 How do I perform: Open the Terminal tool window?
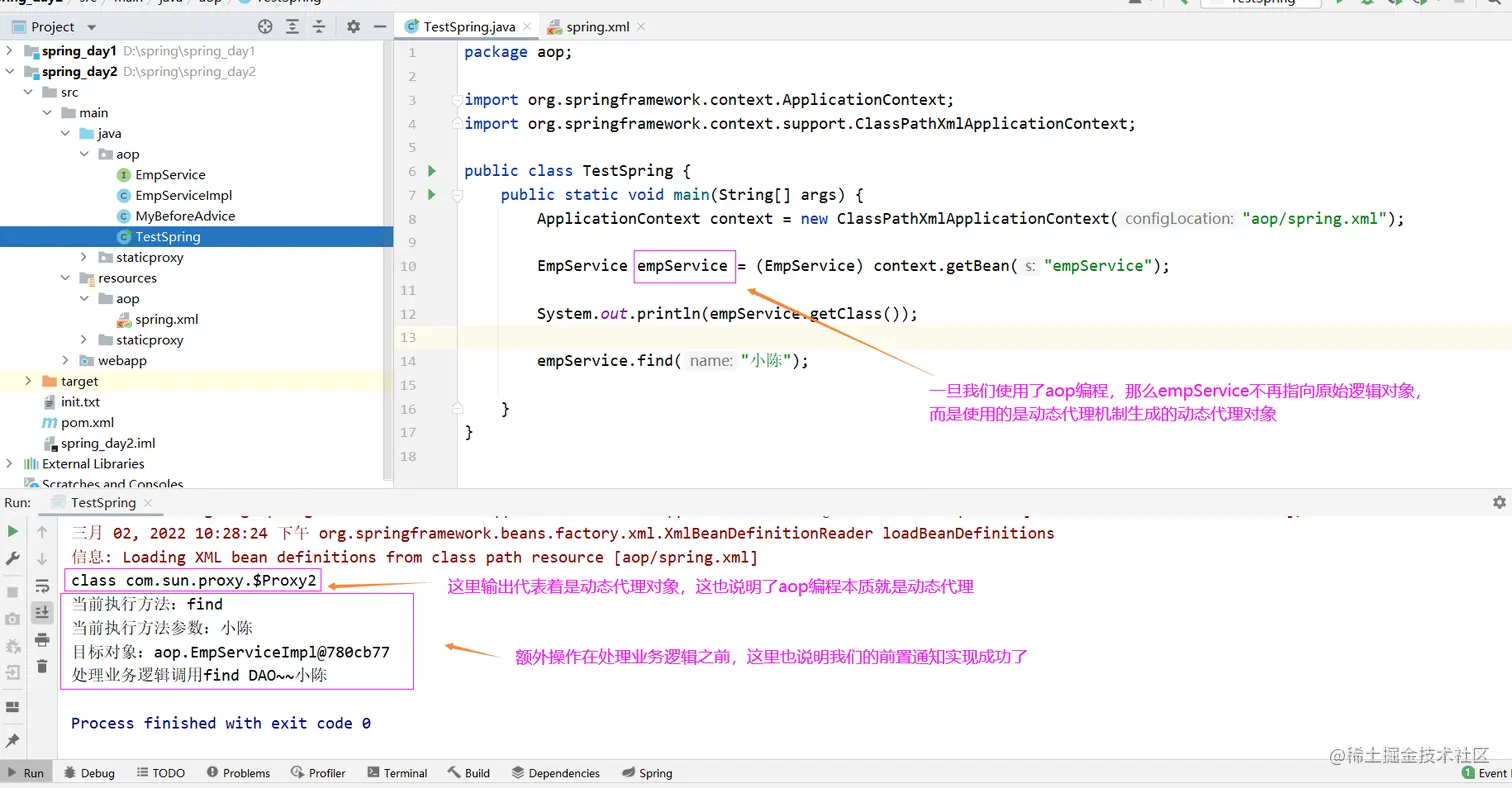point(397,773)
